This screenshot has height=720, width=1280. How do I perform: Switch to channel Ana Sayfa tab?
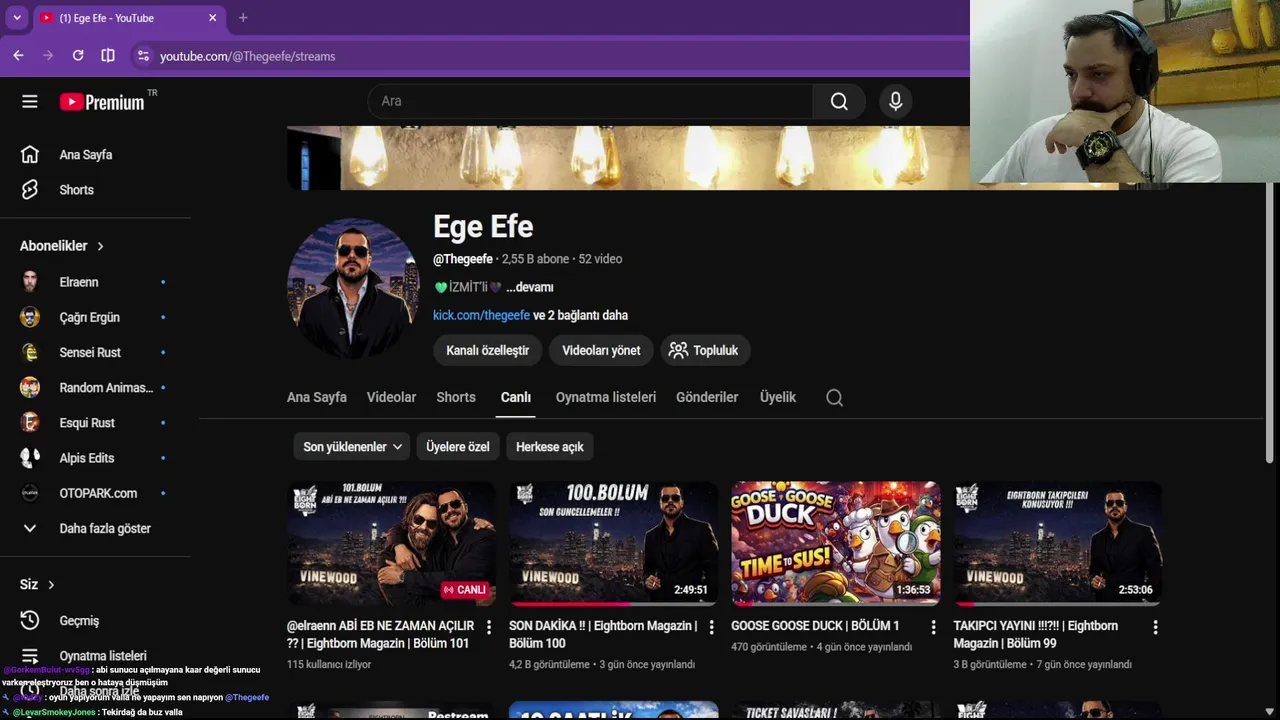[x=317, y=397]
